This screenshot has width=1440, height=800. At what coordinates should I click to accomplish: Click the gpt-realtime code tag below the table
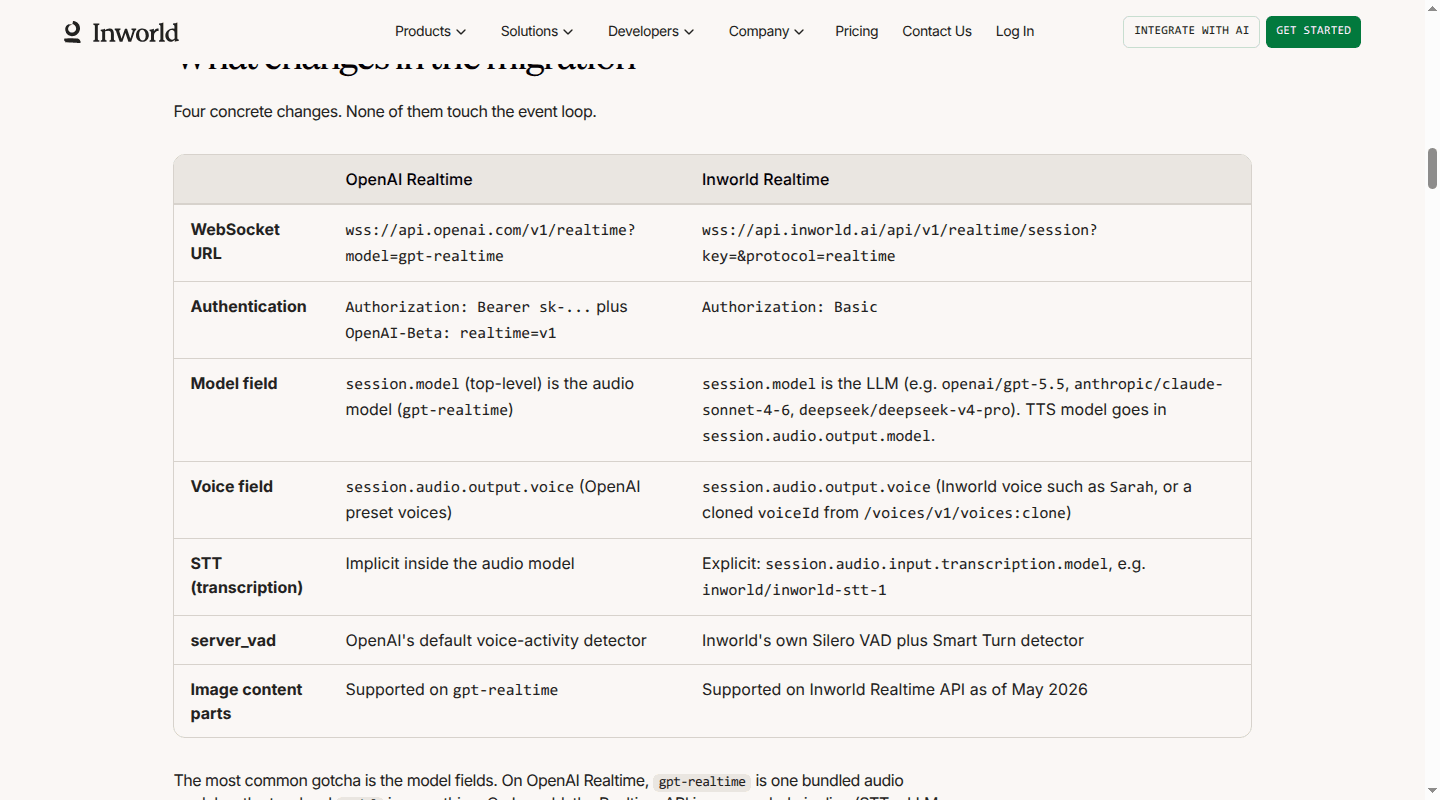702,782
